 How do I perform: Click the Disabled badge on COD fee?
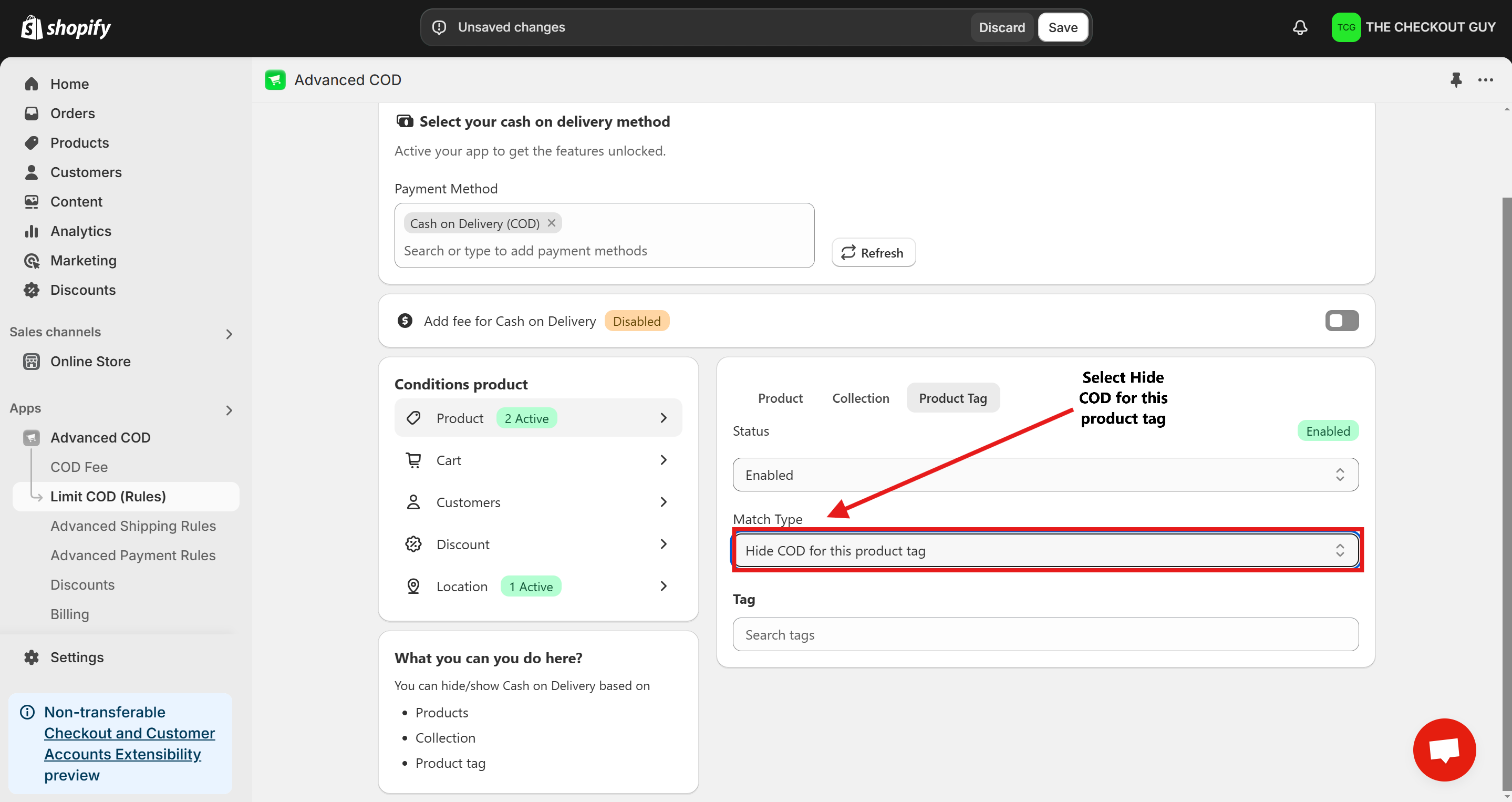[636, 321]
